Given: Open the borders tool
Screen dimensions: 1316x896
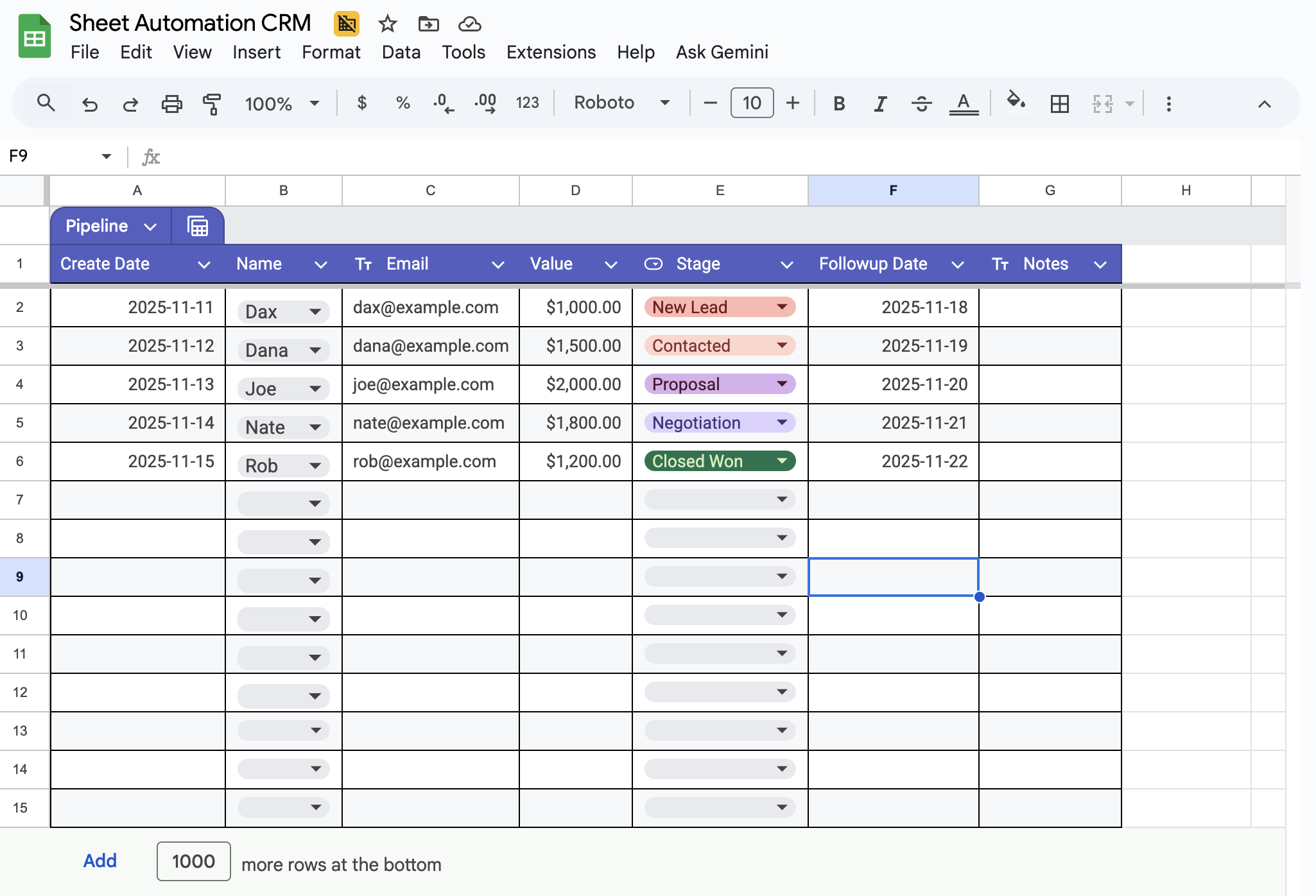Looking at the screenshot, I should (1059, 103).
